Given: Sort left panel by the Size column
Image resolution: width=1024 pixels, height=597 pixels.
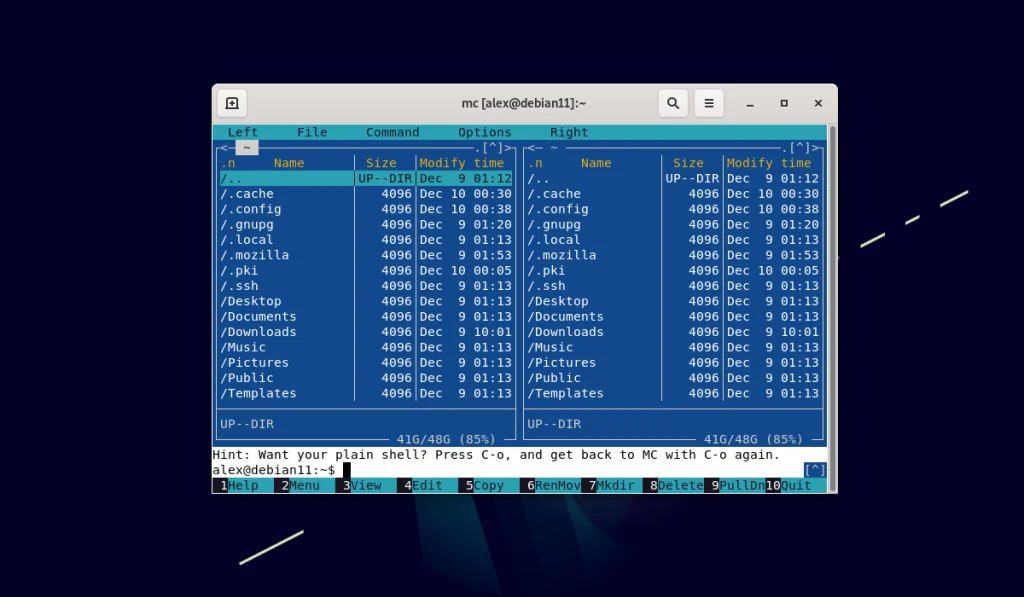Looking at the screenshot, I should [x=380, y=162].
